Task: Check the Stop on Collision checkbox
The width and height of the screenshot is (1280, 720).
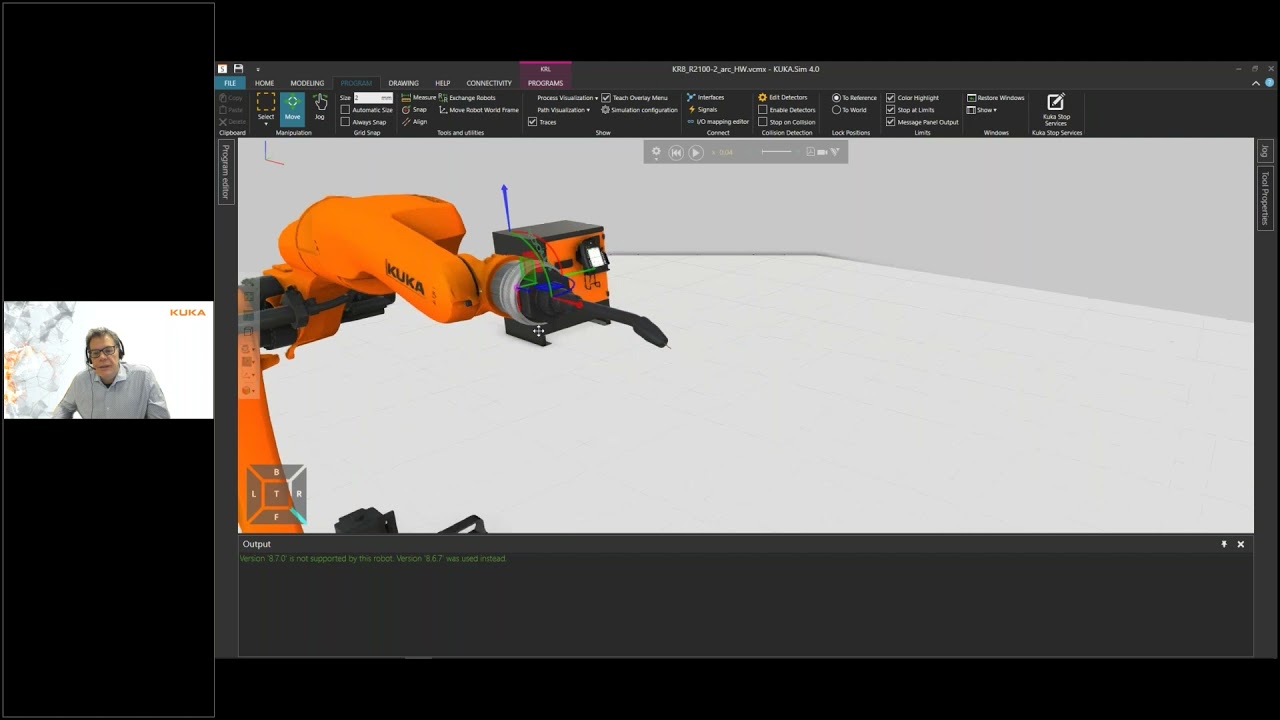Action: click(x=762, y=122)
